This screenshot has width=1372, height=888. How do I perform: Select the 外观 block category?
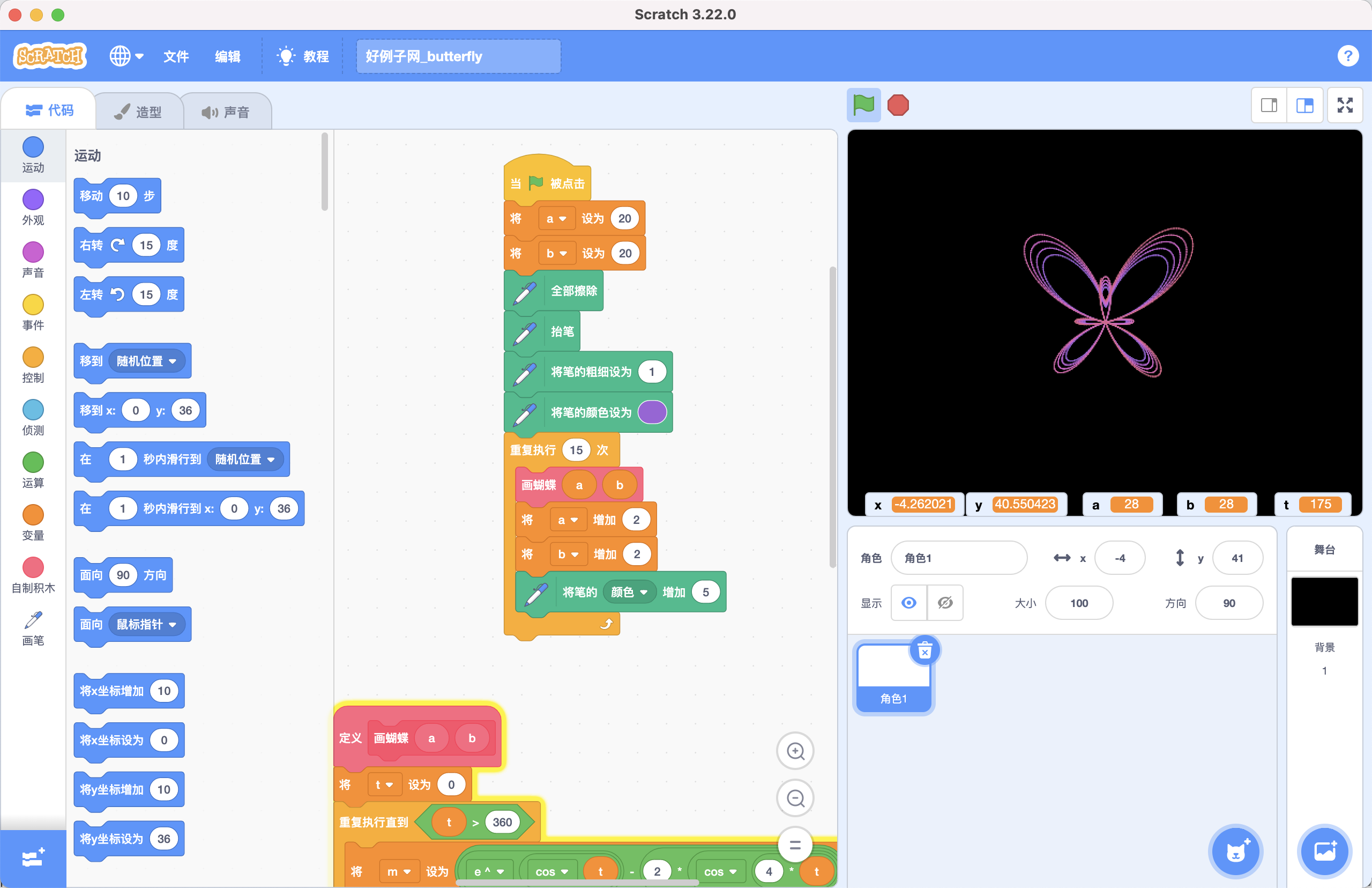(x=33, y=207)
